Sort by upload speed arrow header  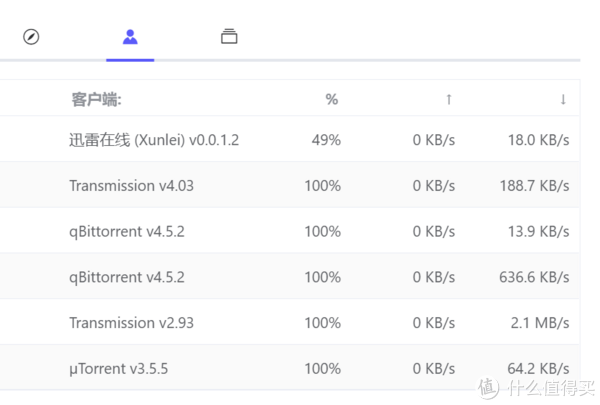pyautogui.click(x=448, y=99)
